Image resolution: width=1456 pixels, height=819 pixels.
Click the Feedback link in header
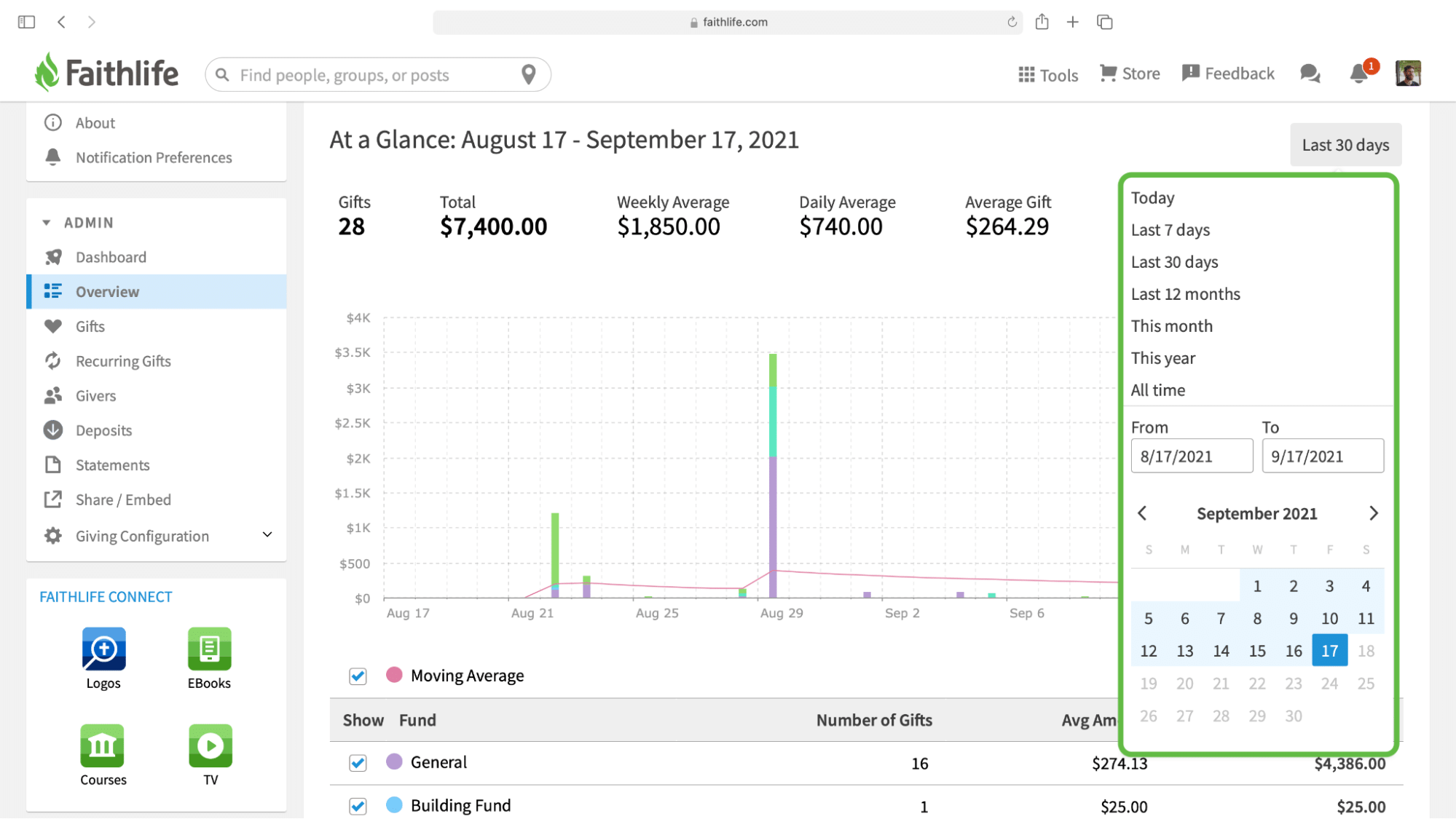(1239, 74)
